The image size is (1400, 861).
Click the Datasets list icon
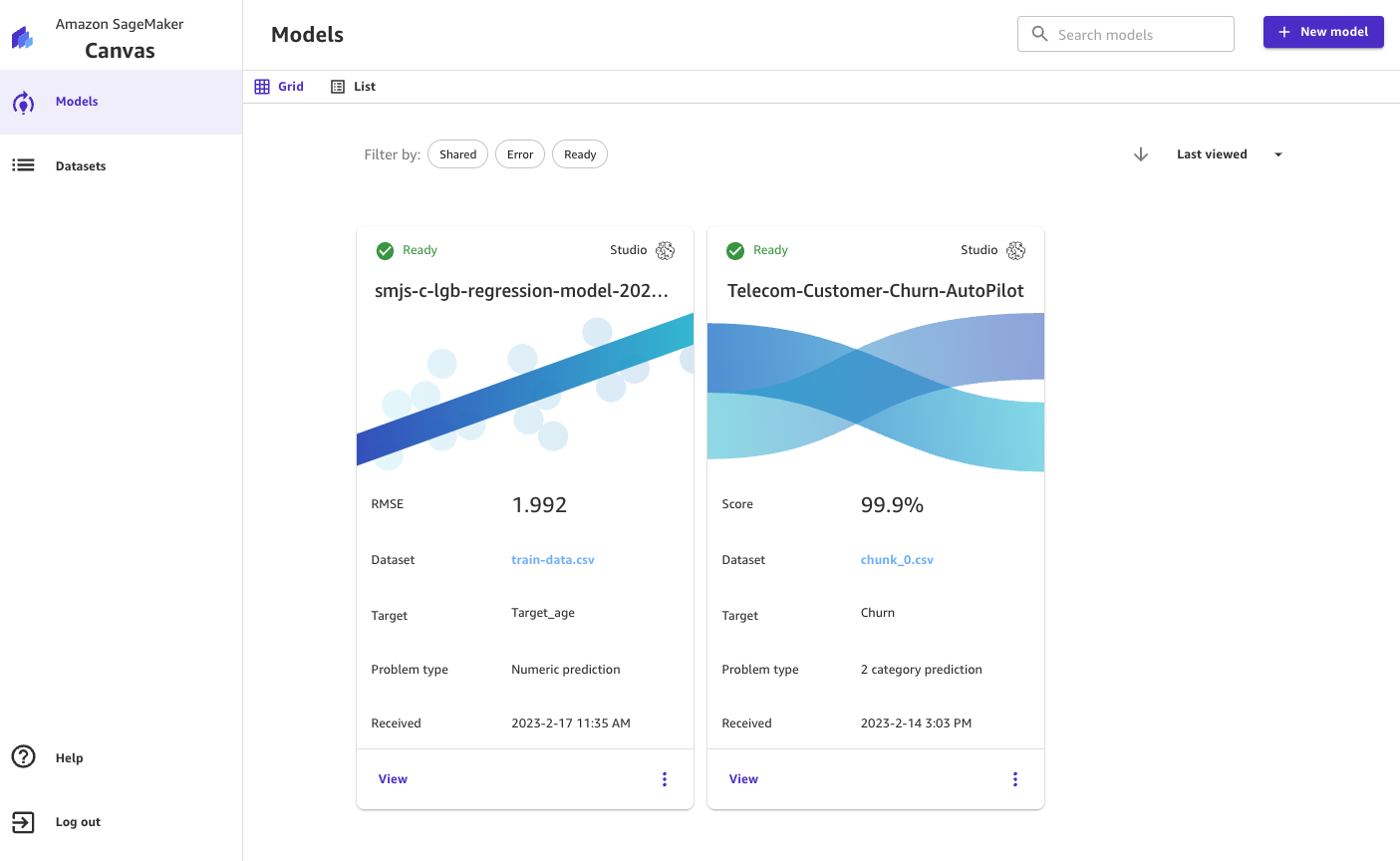pyautogui.click(x=23, y=165)
